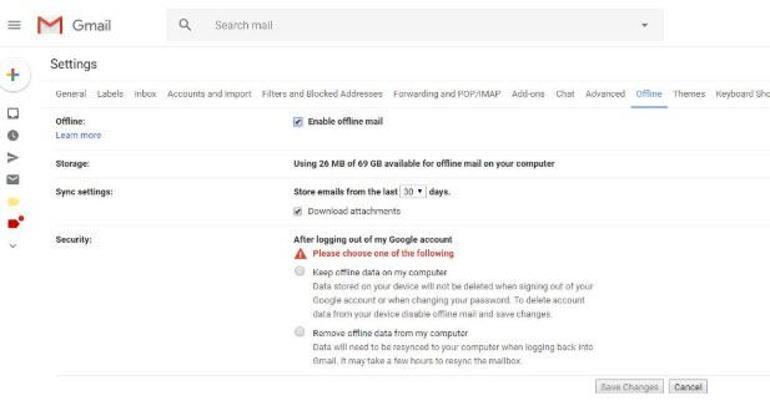Screen dimensions: 770x401
Task: Select Keep offline data on my computer
Action: click(x=299, y=271)
